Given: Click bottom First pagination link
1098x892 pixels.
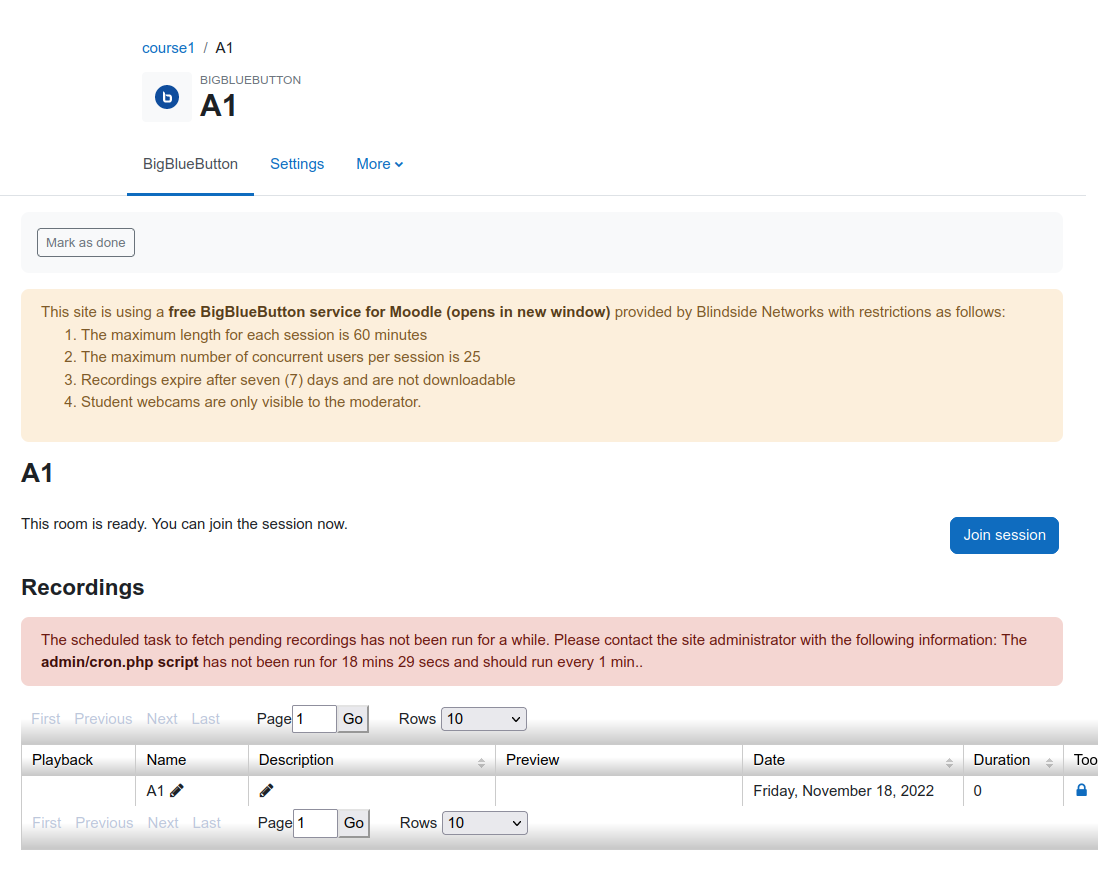Looking at the screenshot, I should [x=46, y=823].
